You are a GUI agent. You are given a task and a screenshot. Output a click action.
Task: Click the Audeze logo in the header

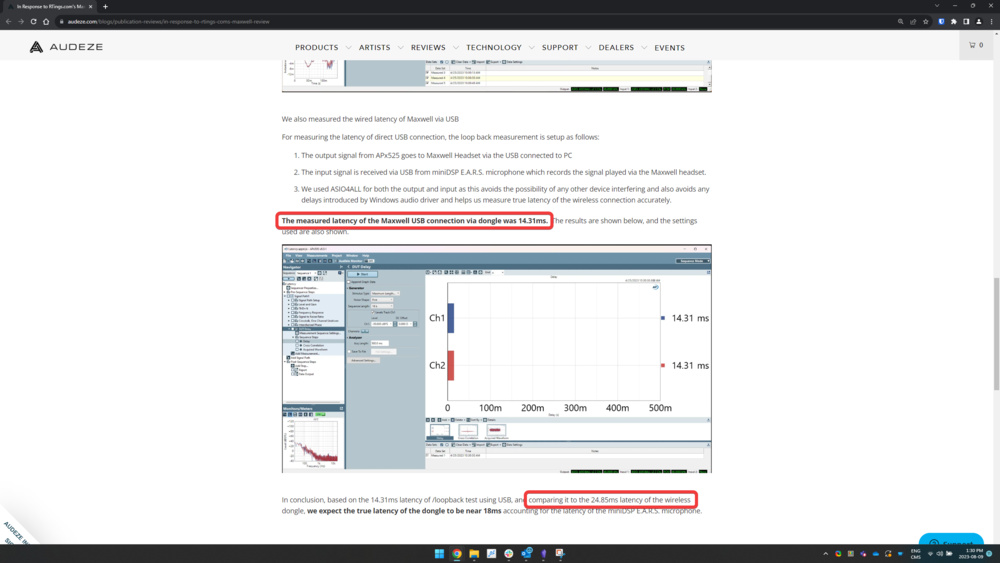64,47
